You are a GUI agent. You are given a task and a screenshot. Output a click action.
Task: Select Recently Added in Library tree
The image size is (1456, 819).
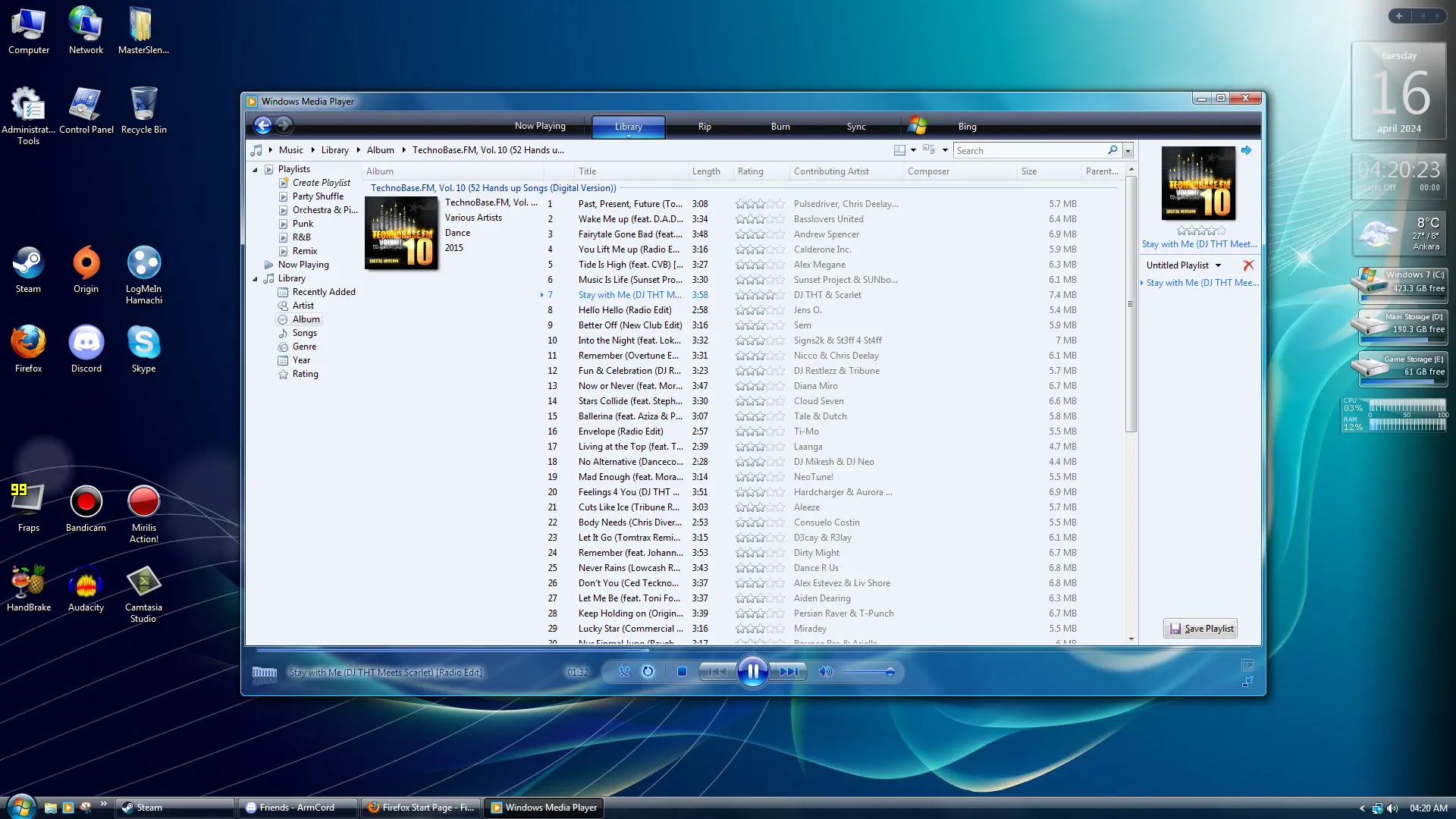[324, 292]
